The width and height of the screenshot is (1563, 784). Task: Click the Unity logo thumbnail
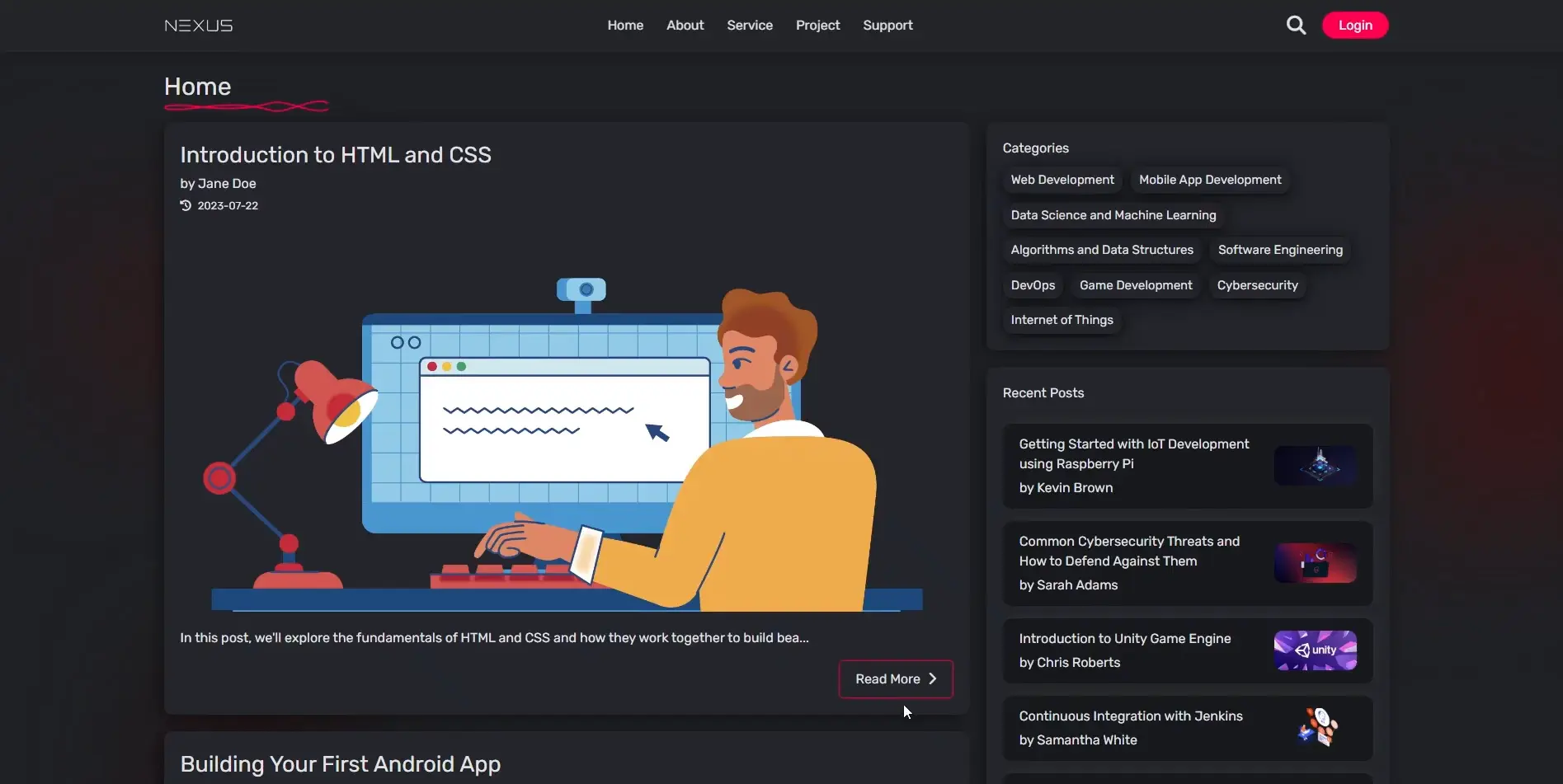[1315, 650]
